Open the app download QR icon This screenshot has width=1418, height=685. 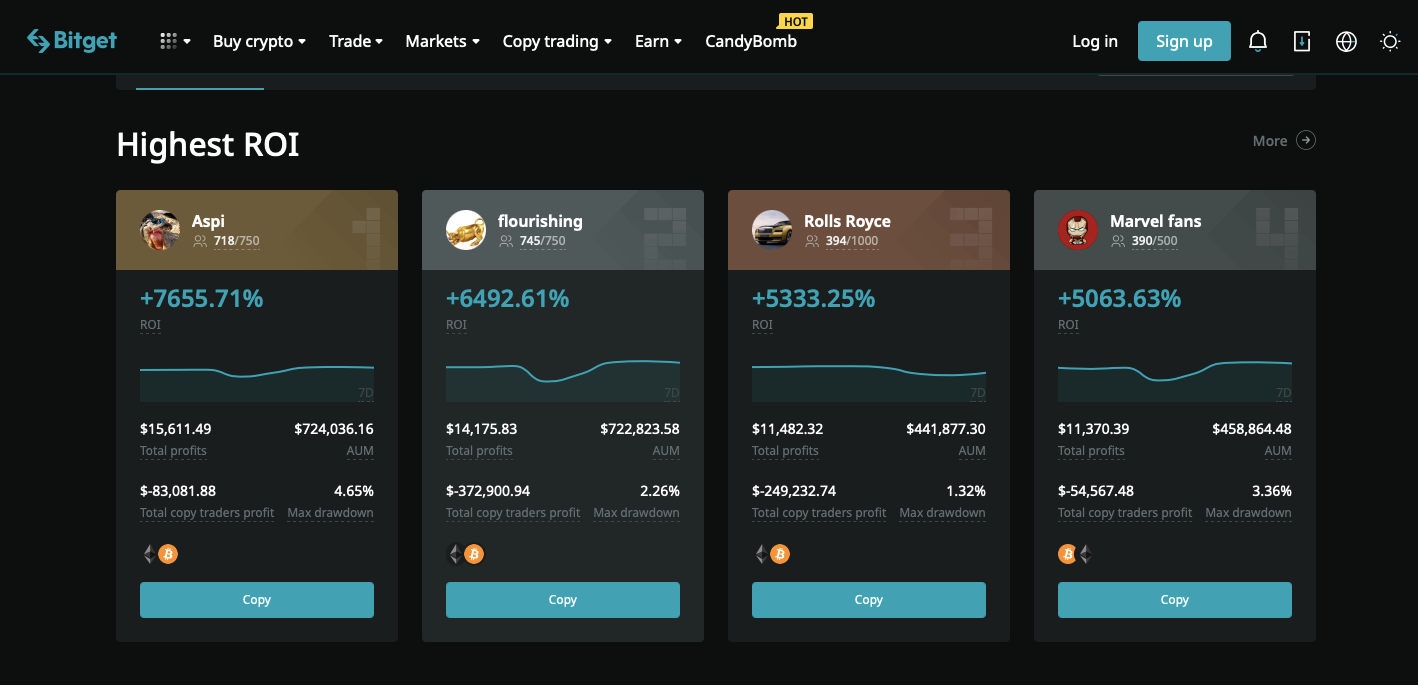[x=1301, y=41]
